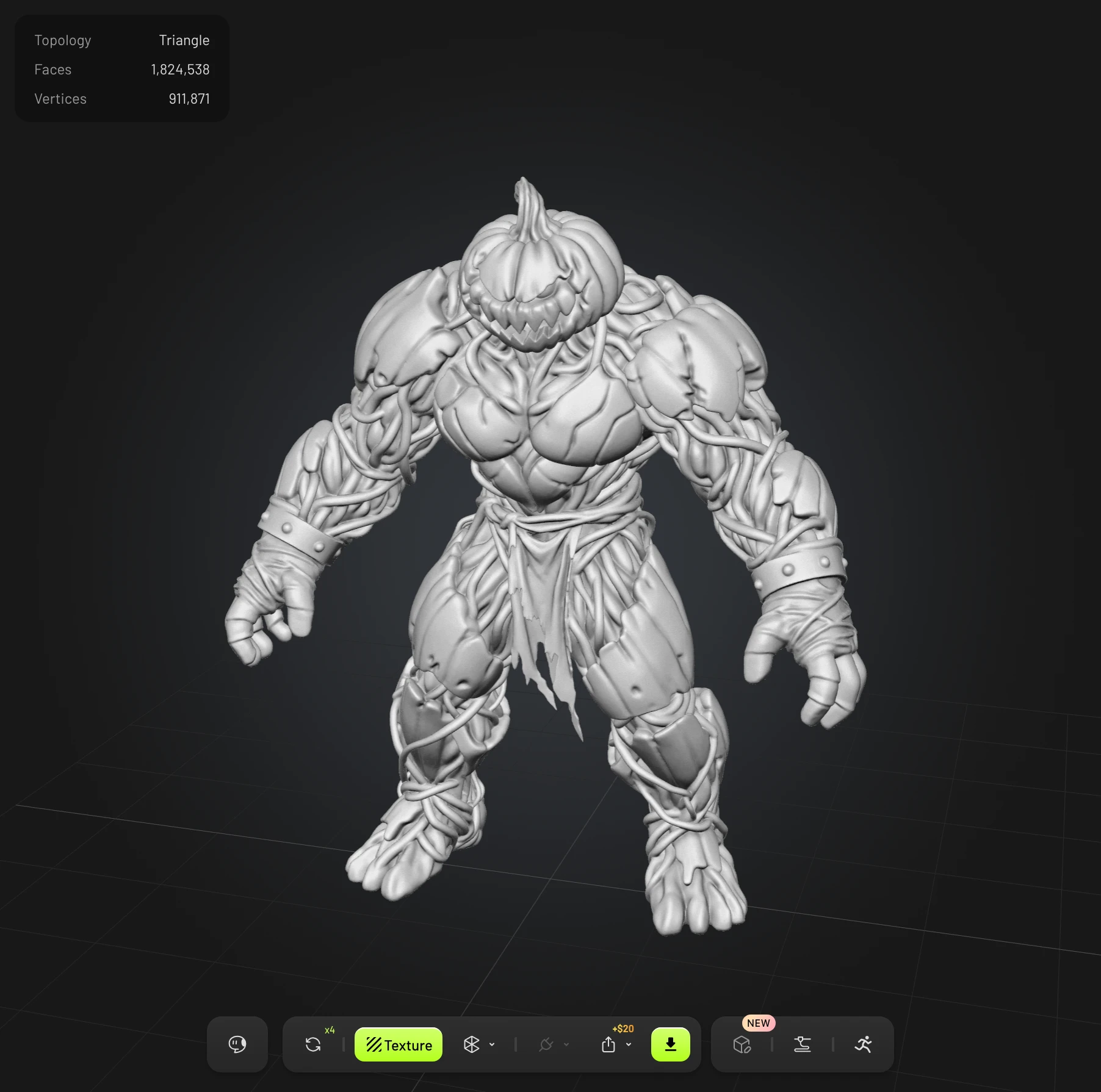Click the share/export icon
This screenshot has height=1092, width=1101.
[608, 1044]
